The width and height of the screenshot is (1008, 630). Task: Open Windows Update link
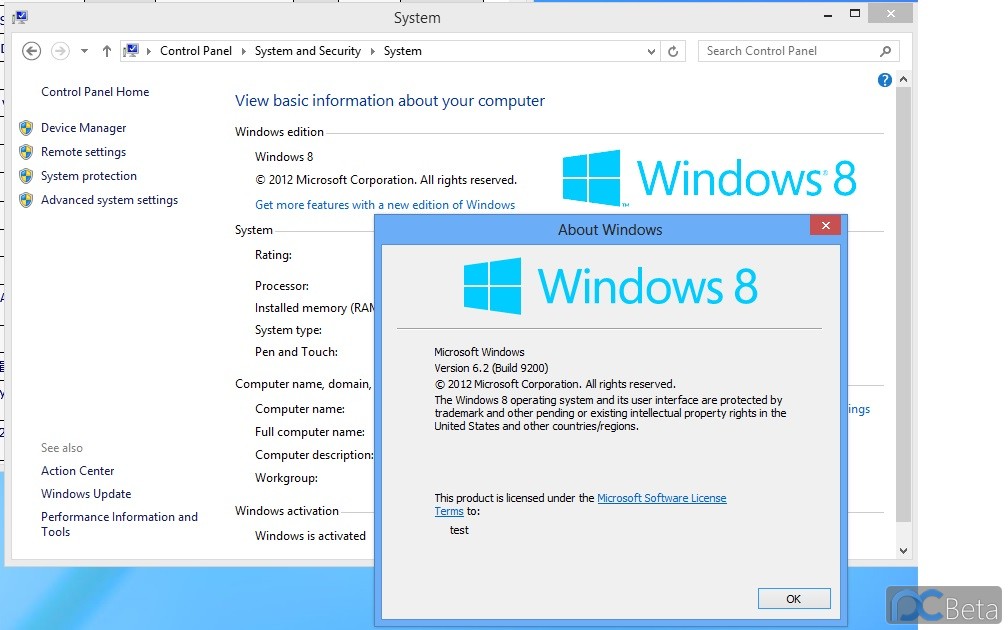(x=86, y=494)
